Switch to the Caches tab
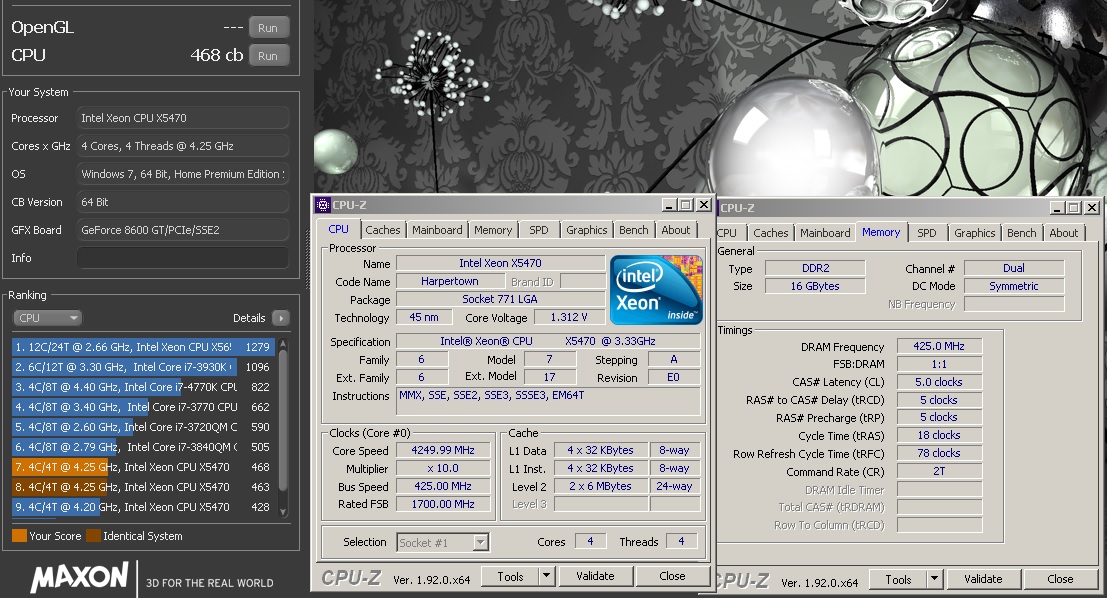Screen dimensions: 1107x598 pyautogui.click(x=383, y=229)
